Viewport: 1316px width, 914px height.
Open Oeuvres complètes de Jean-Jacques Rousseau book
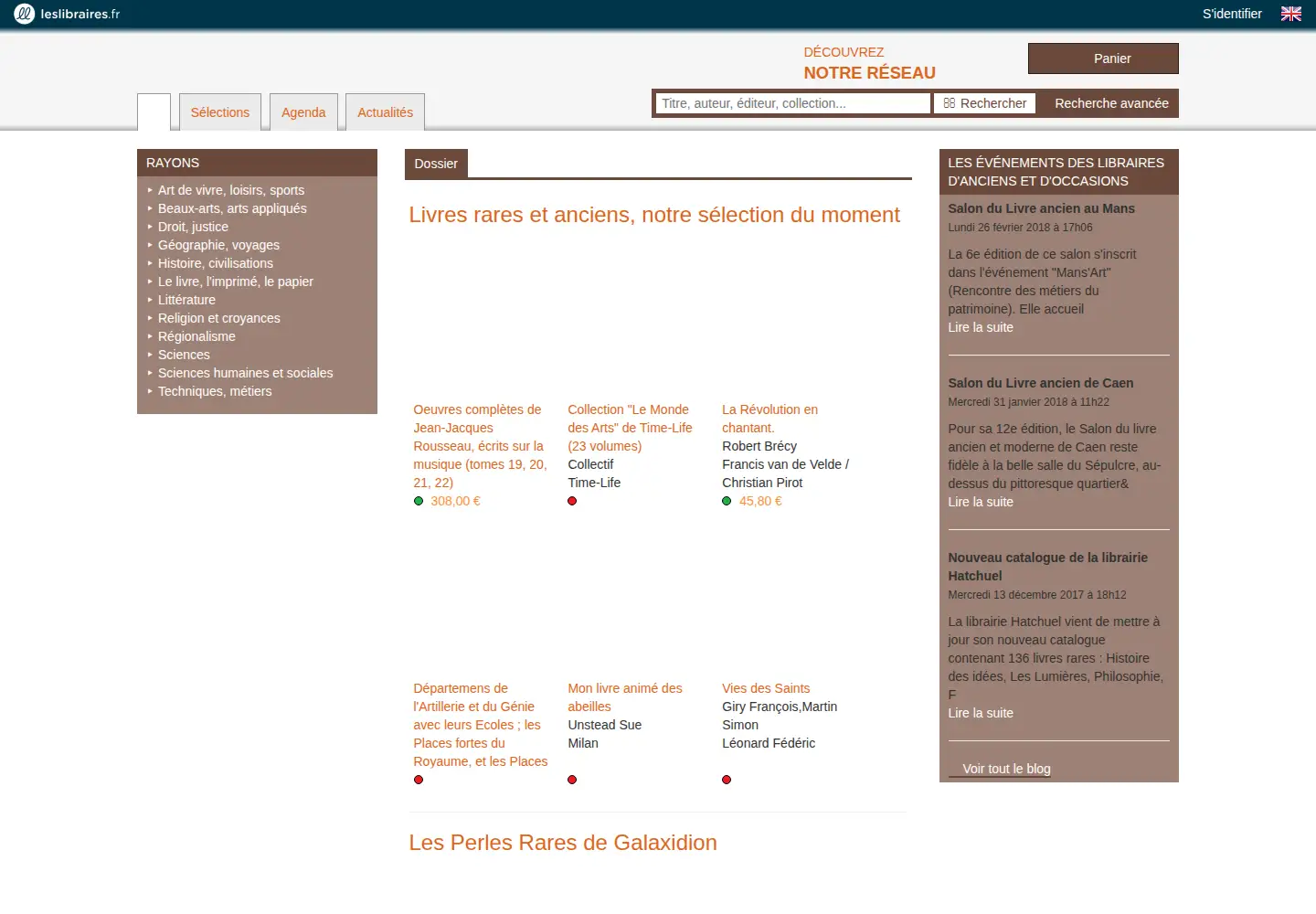480,446
